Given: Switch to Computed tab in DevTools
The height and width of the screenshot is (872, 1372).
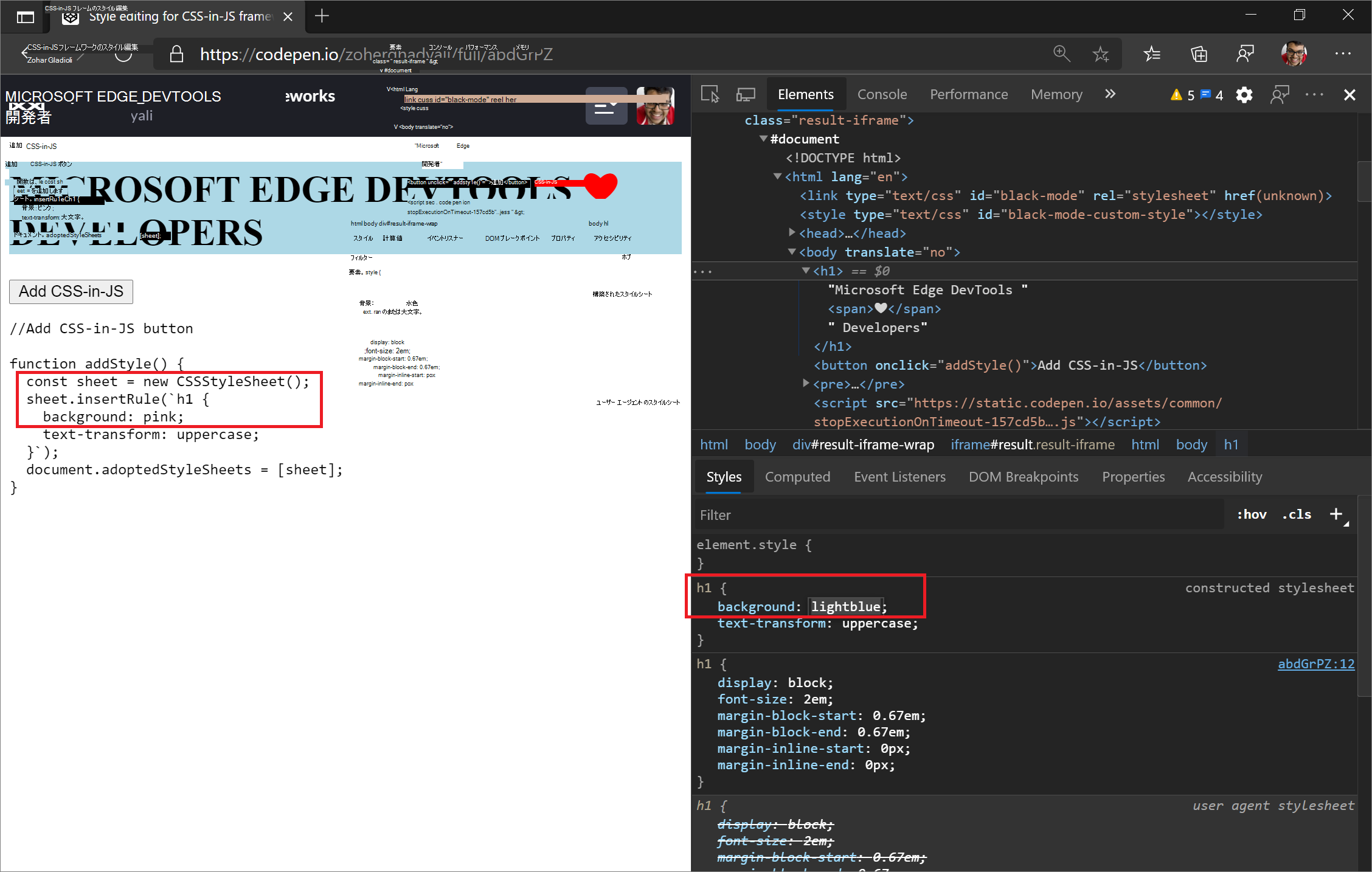Looking at the screenshot, I should [798, 476].
